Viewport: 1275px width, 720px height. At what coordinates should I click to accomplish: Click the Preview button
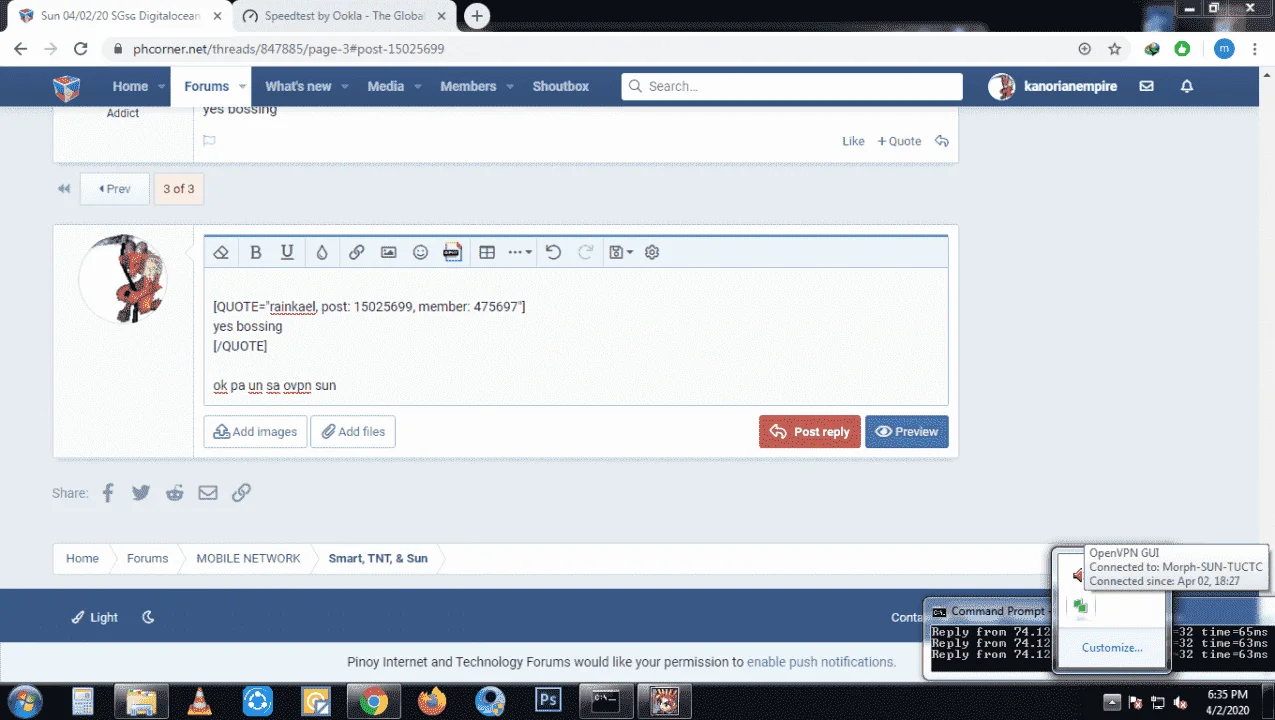[x=907, y=431]
